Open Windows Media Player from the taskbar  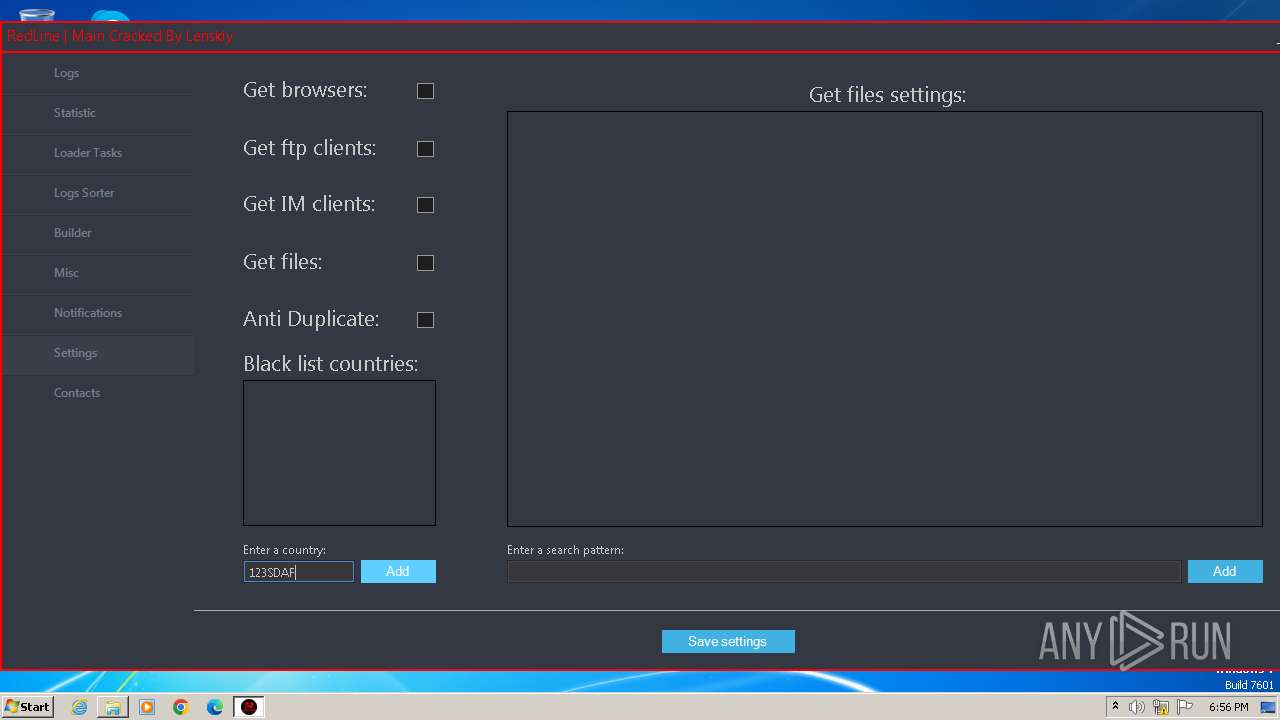click(147, 707)
